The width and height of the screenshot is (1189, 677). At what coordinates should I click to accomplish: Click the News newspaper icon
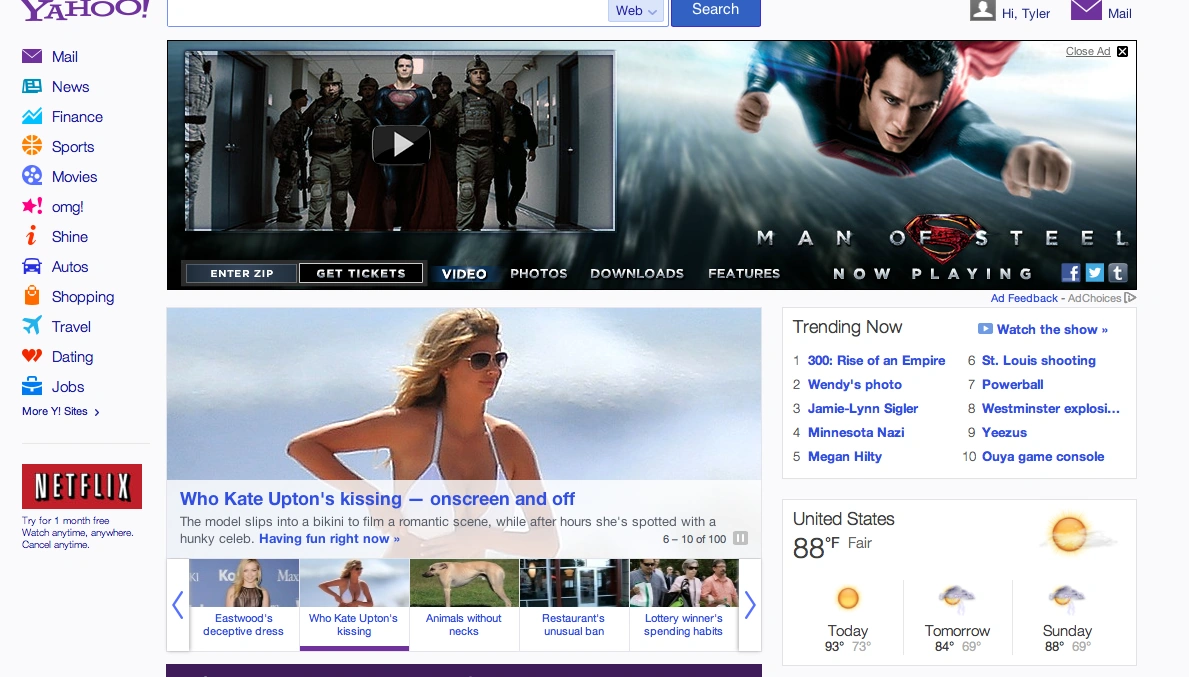32,86
